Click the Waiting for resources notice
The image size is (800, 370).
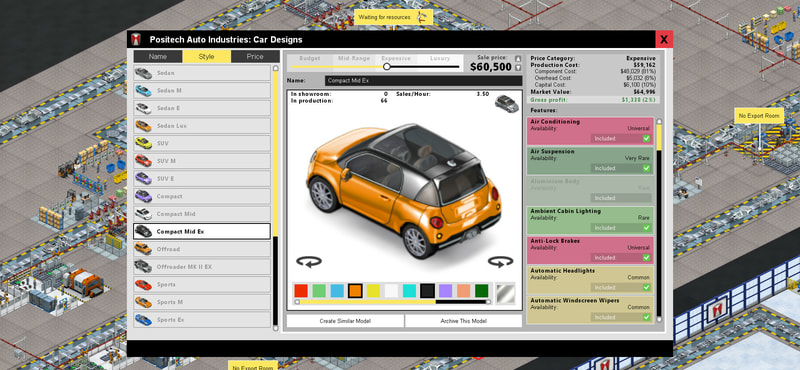coord(393,17)
